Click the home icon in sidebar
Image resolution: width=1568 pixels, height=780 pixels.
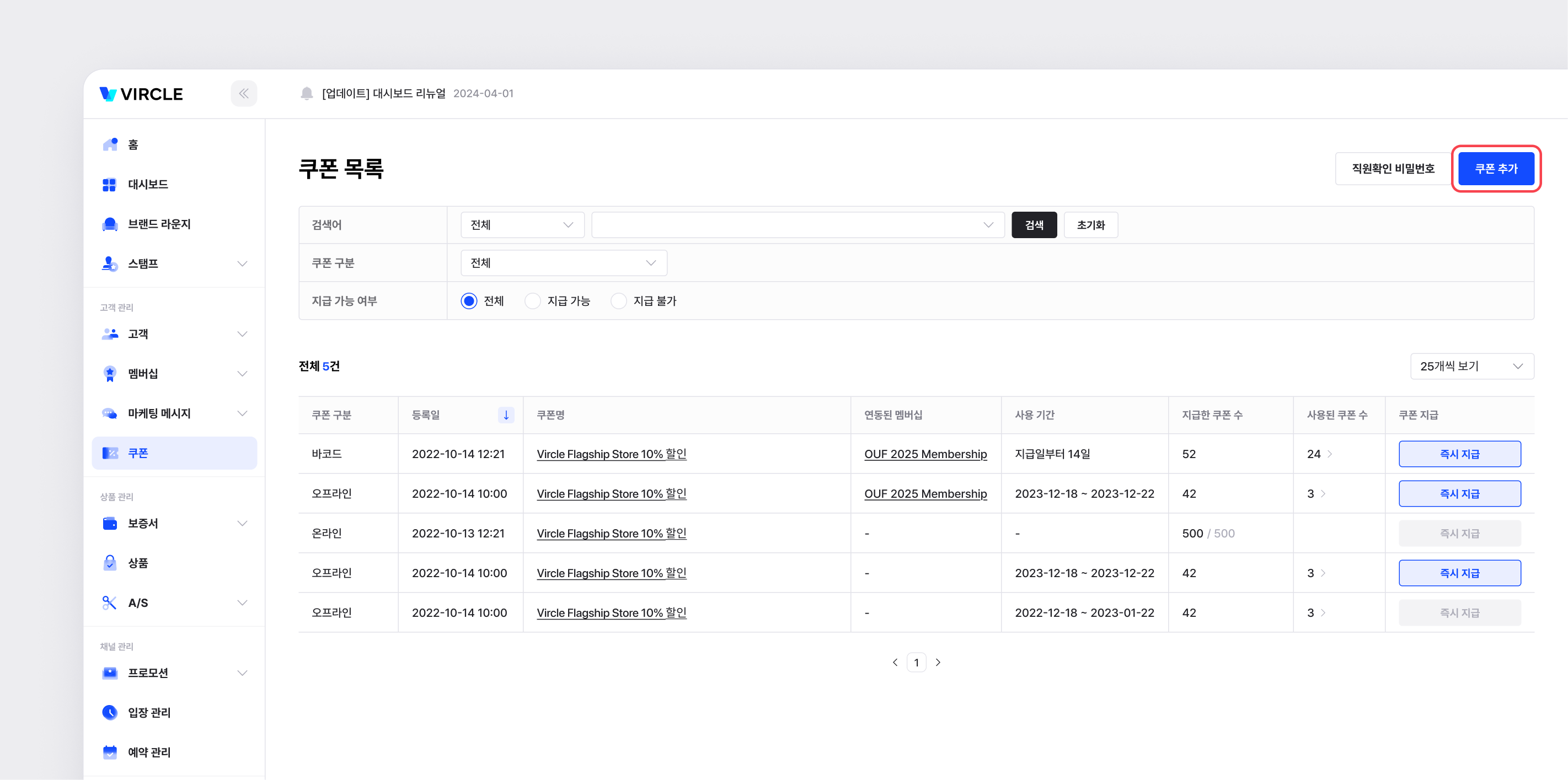point(110,144)
